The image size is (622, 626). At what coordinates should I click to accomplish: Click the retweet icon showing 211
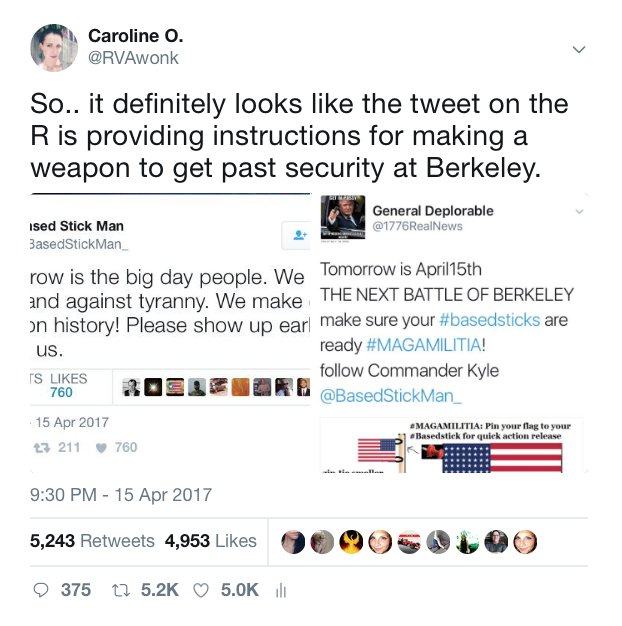pos(42,448)
